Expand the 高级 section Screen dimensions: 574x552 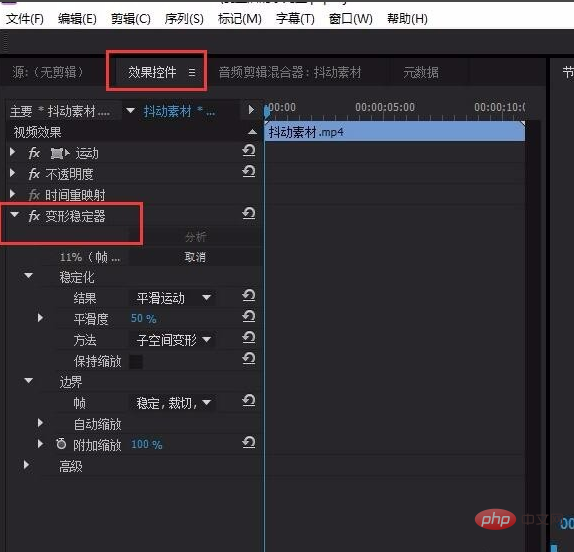pyautogui.click(x=26, y=465)
